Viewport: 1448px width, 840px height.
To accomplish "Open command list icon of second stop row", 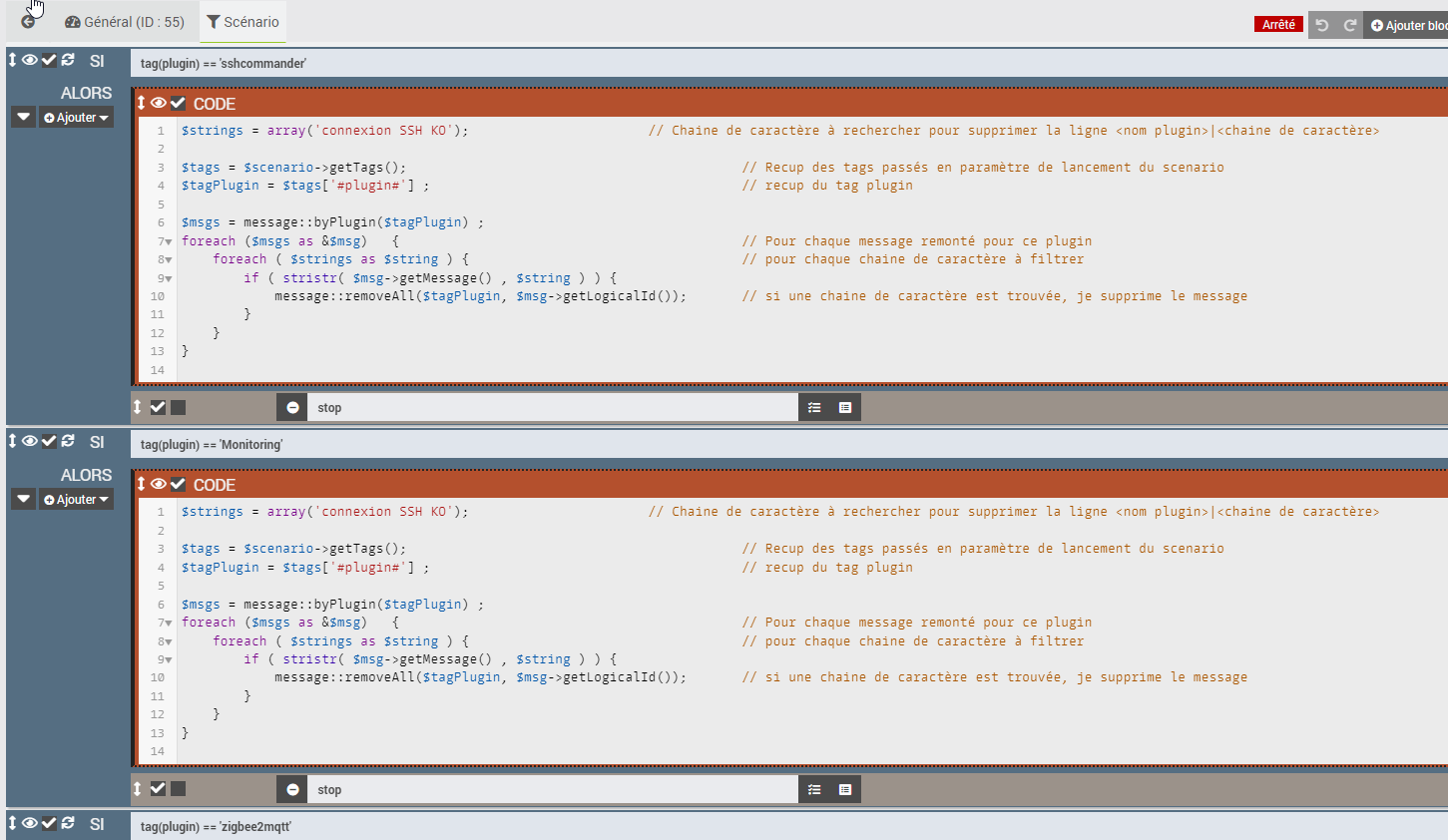I will 845,789.
